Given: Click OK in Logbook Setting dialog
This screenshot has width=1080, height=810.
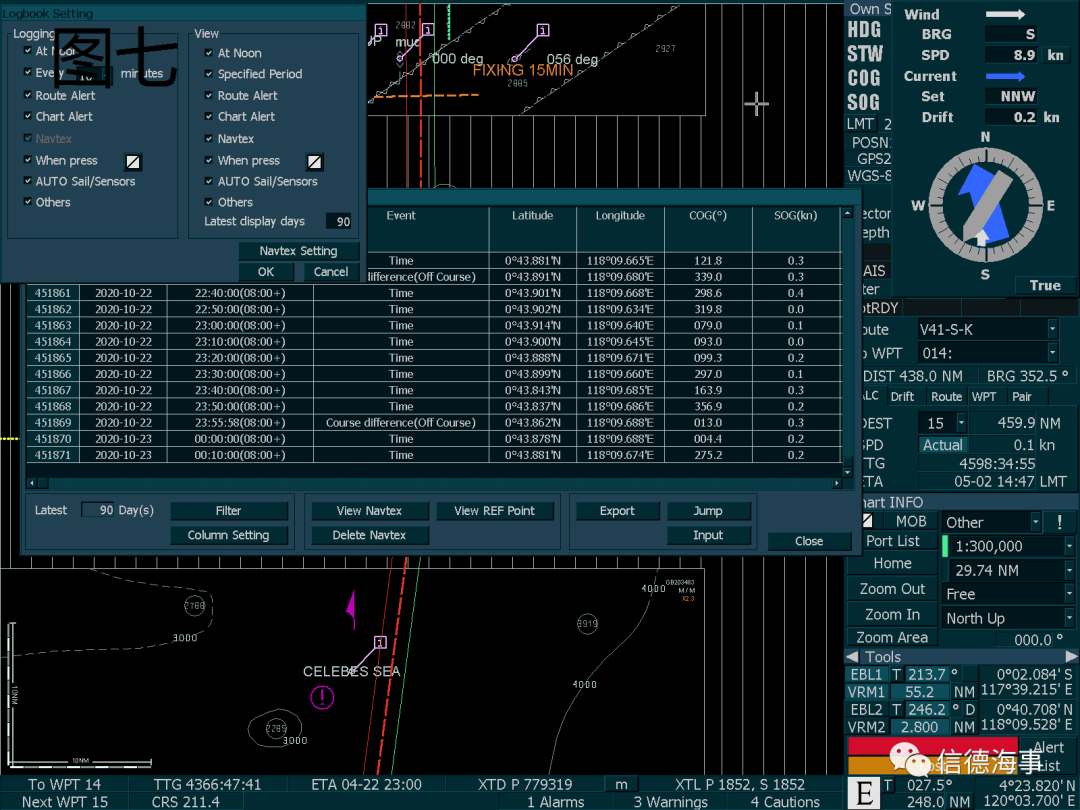Looking at the screenshot, I should click(x=266, y=272).
